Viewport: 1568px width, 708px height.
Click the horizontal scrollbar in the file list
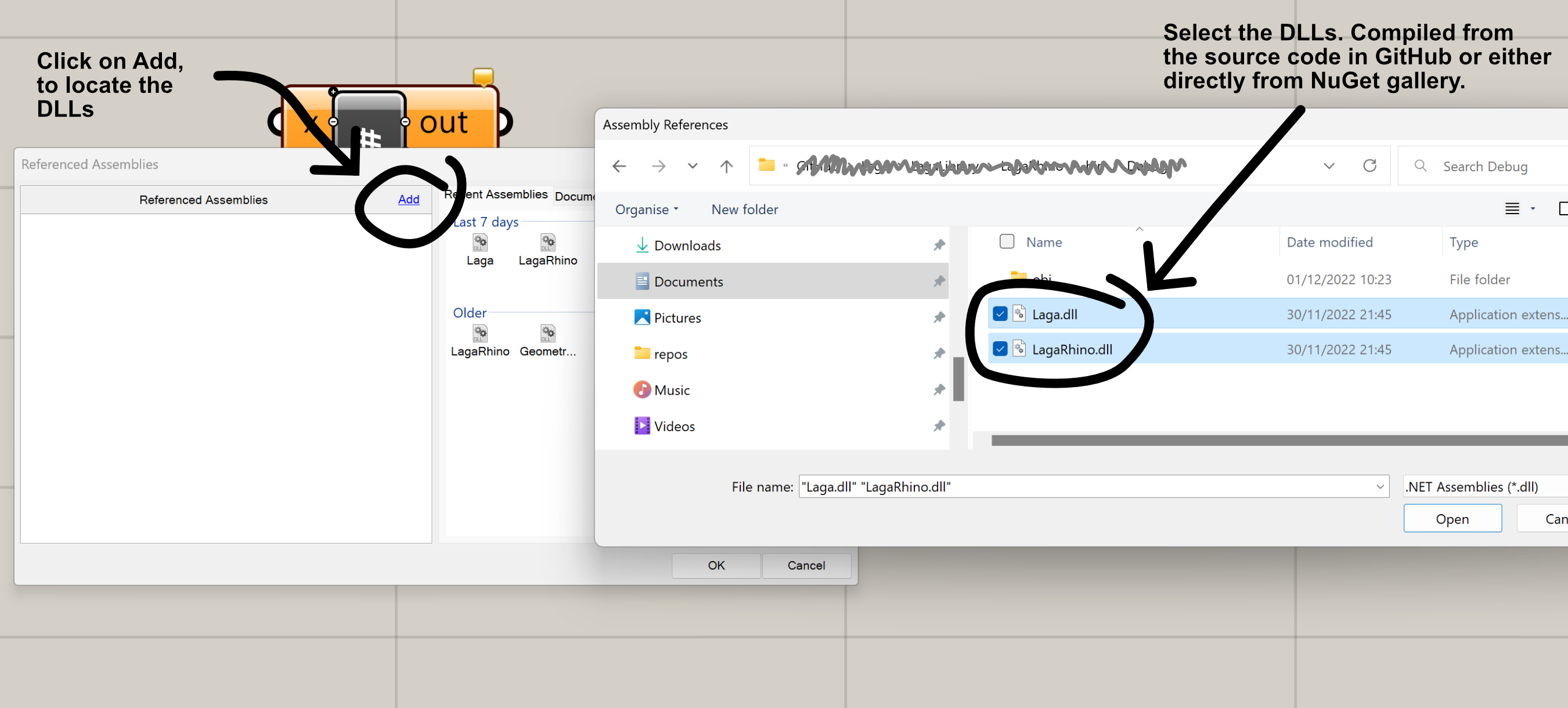1278,440
